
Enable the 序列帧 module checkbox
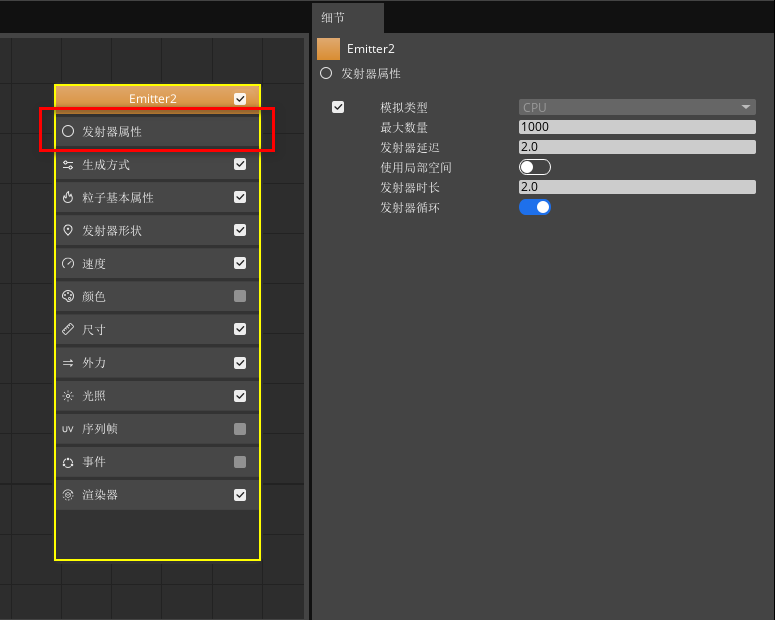[x=240, y=429]
